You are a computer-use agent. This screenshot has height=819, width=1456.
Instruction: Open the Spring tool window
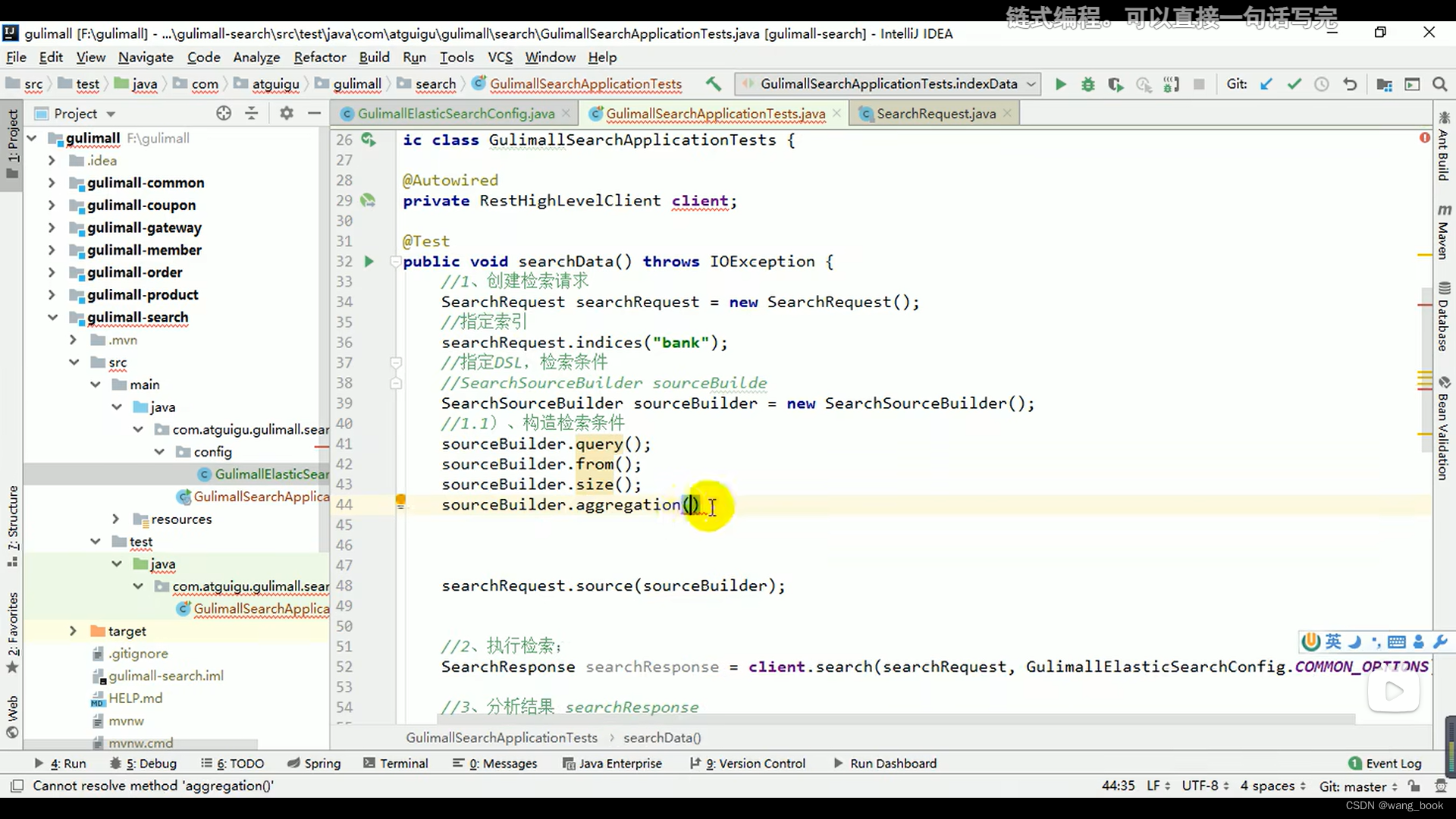314,764
